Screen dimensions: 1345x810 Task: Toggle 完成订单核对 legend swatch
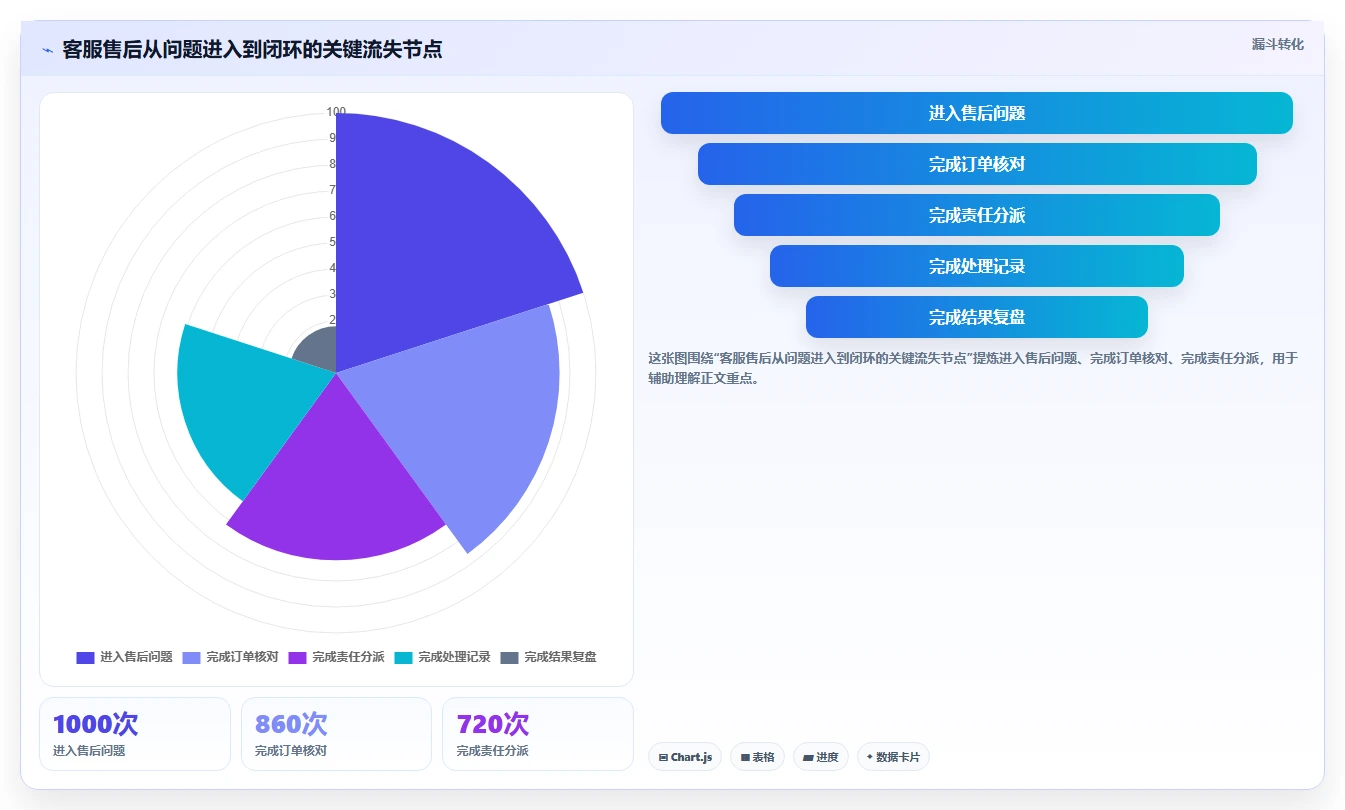(192, 657)
